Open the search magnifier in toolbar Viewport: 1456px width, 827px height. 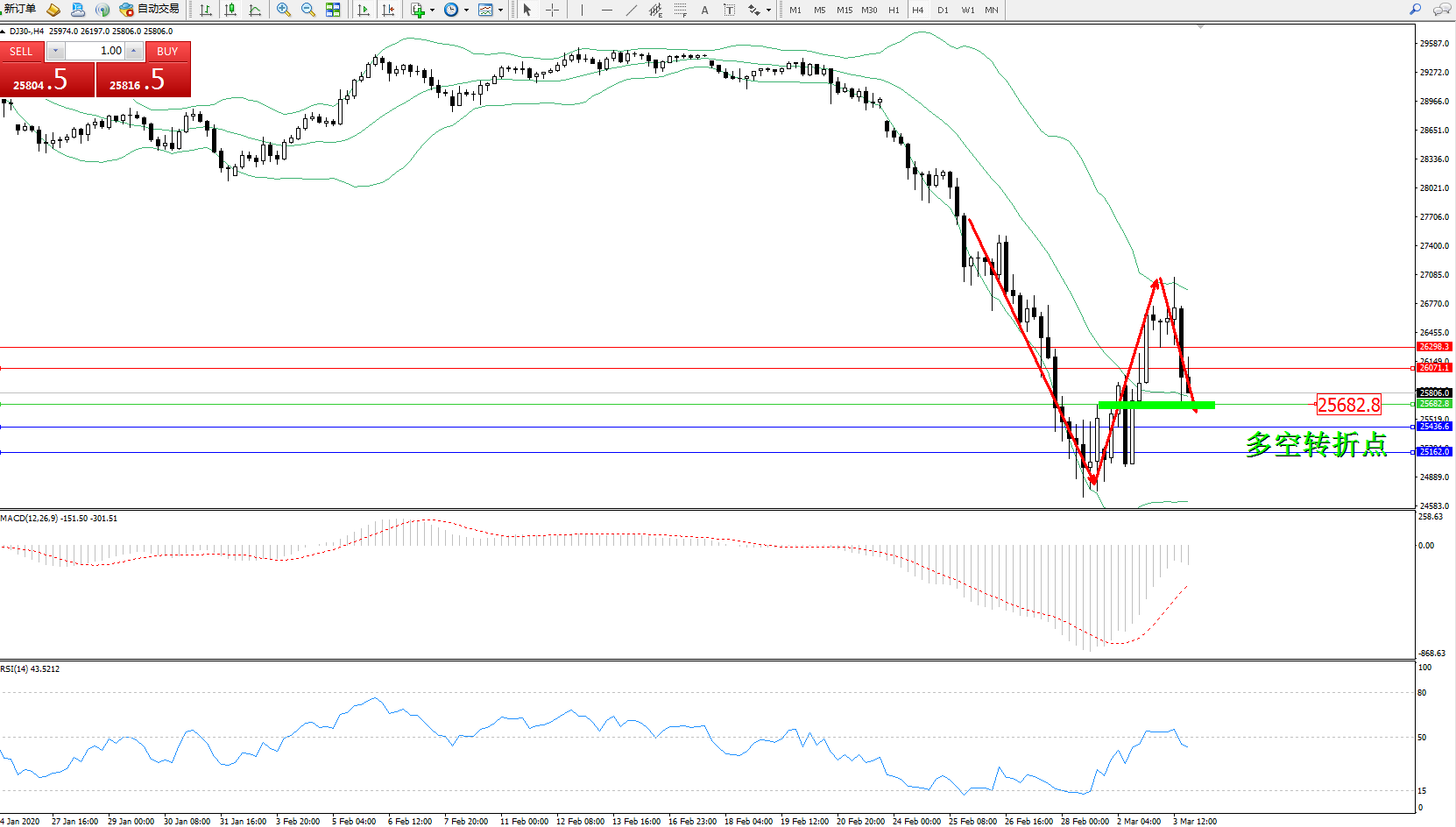(x=1415, y=10)
